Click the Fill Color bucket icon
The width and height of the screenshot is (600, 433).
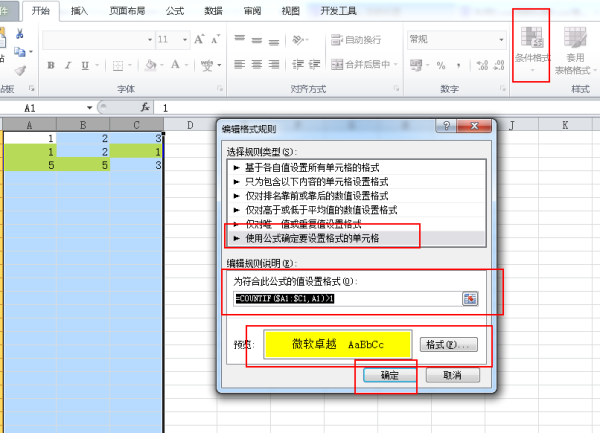point(150,65)
